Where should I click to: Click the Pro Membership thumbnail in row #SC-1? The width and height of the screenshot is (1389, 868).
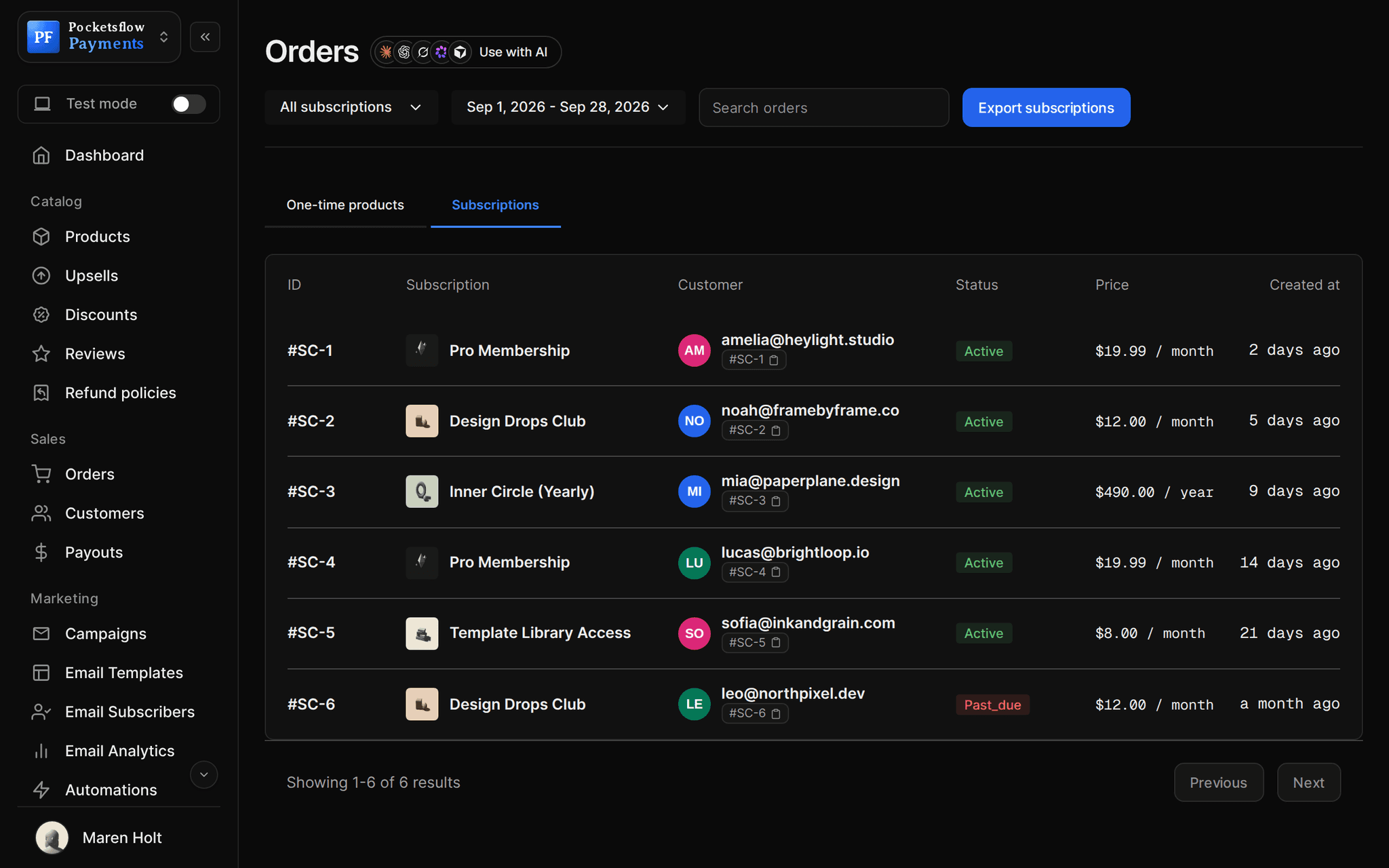[x=422, y=351]
